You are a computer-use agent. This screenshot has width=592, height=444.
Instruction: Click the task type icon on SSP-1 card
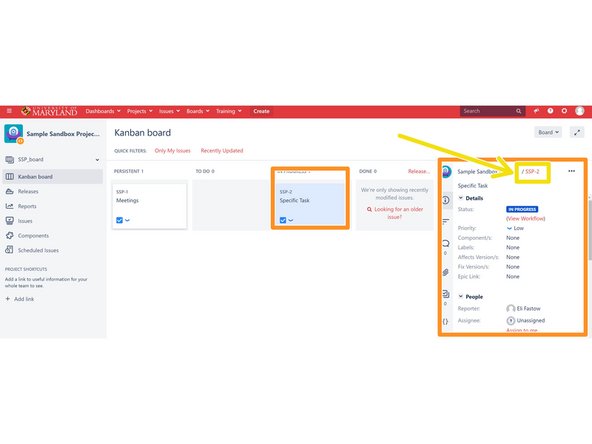119,220
